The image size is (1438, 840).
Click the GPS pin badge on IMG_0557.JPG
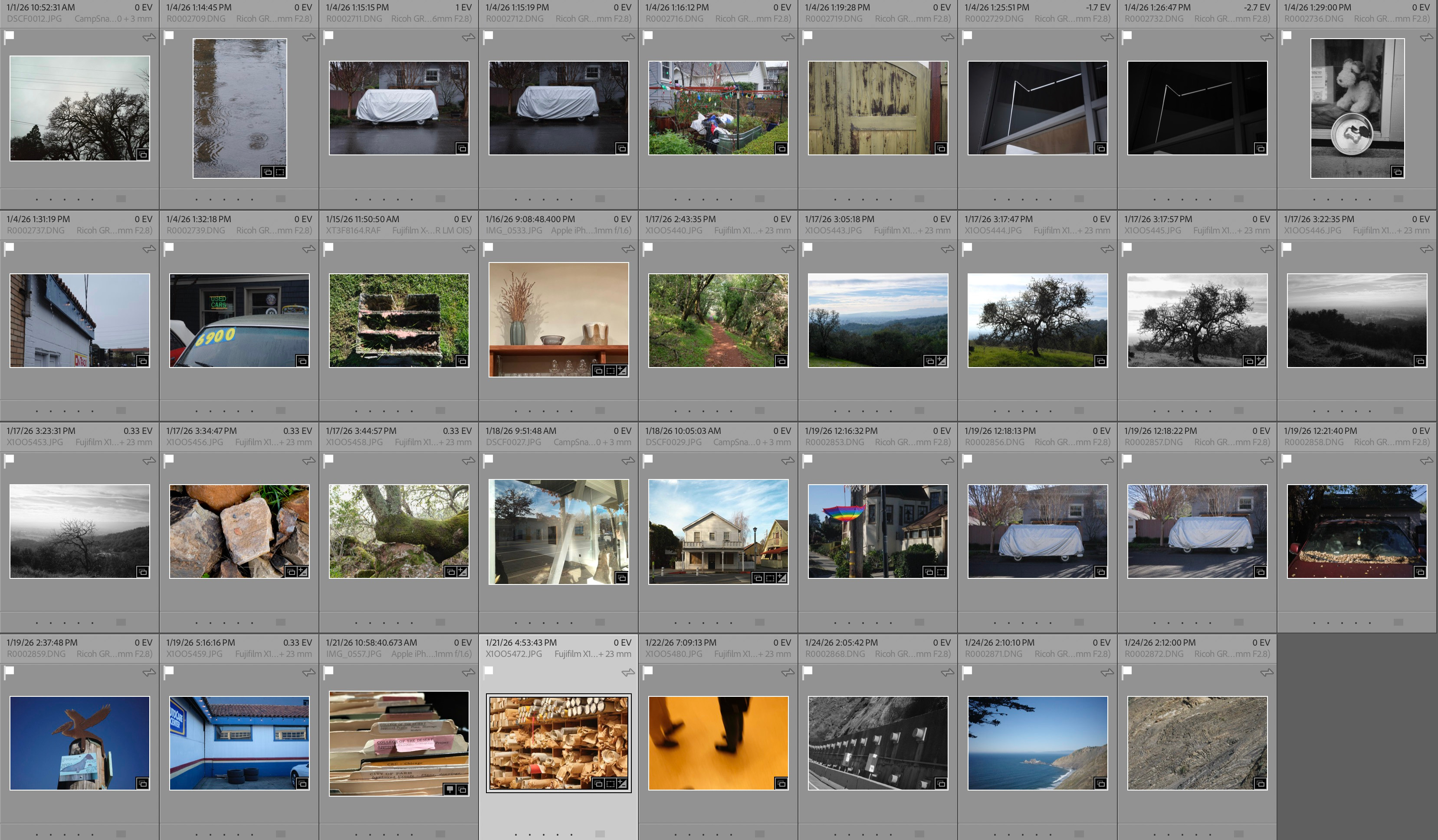pyautogui.click(x=450, y=789)
